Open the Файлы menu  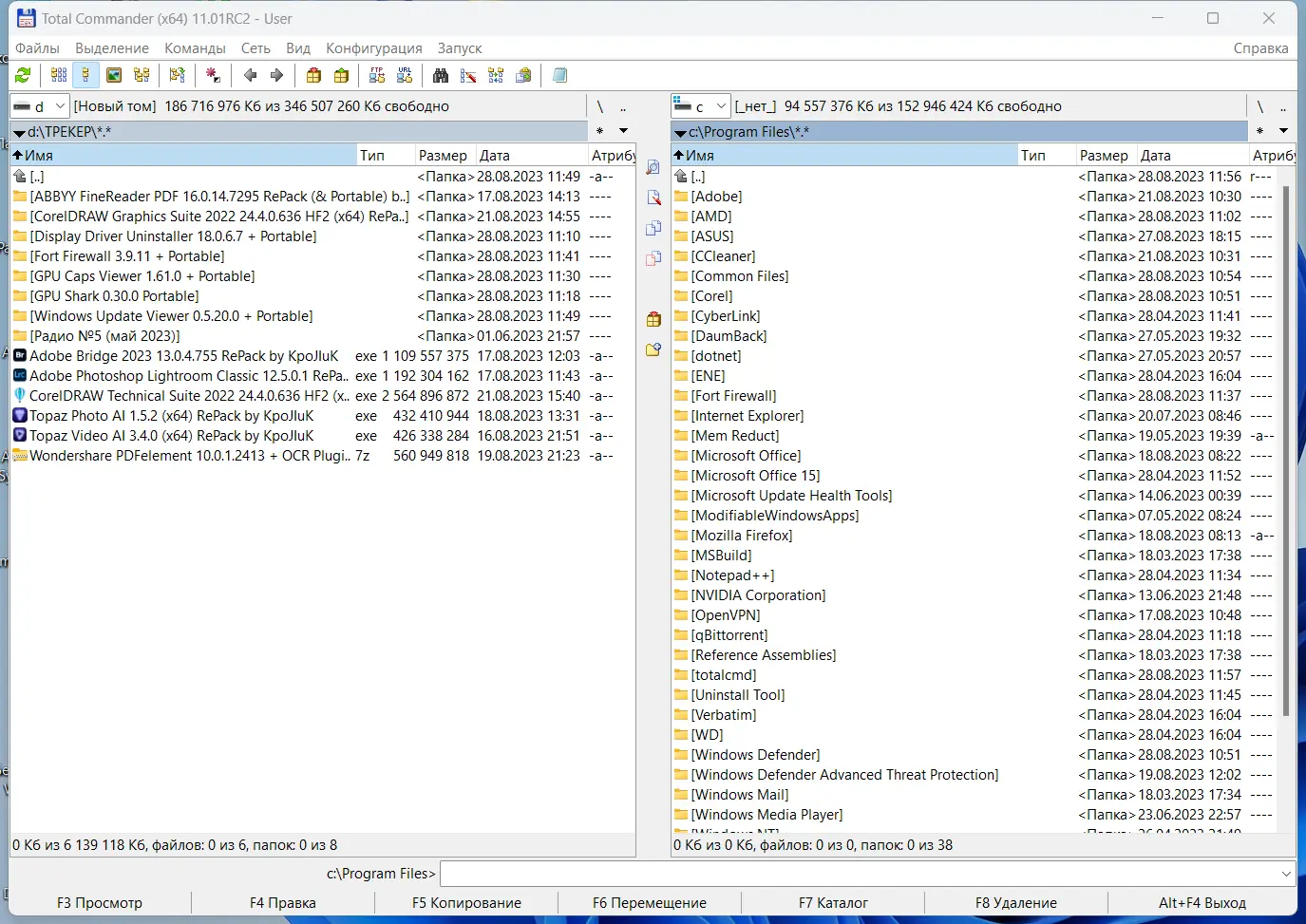(37, 48)
